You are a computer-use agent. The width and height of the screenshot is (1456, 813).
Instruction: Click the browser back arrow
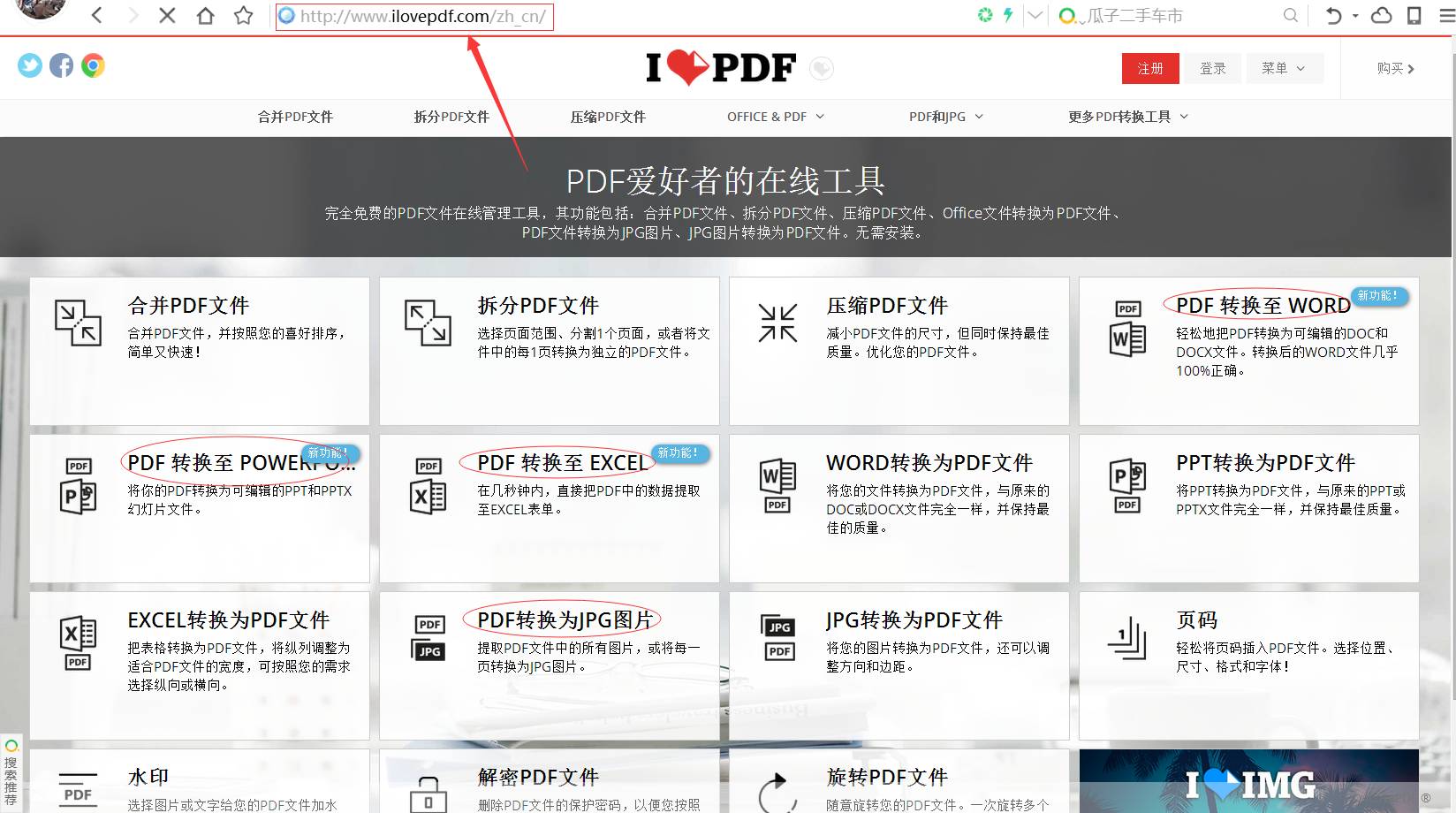97,15
